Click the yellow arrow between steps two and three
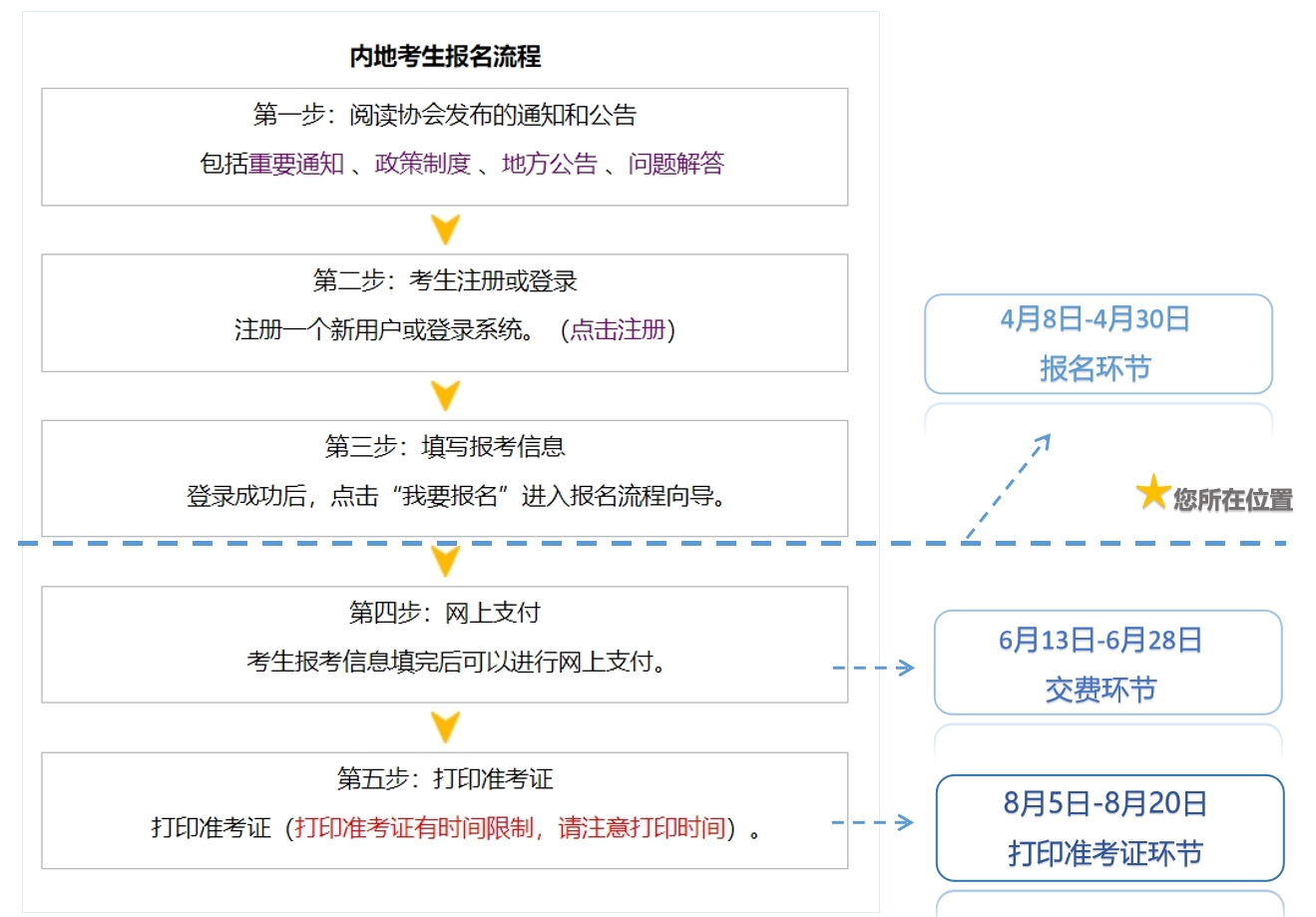The image size is (1316, 917). (x=445, y=395)
